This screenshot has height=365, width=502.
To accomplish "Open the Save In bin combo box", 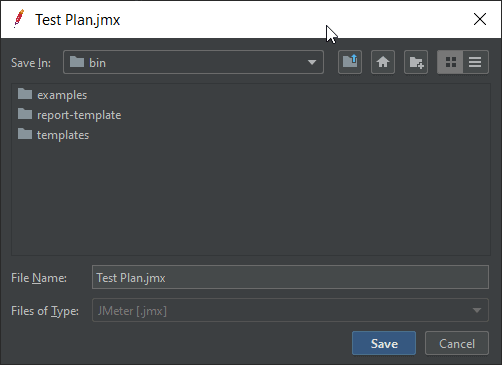I will point(193,62).
